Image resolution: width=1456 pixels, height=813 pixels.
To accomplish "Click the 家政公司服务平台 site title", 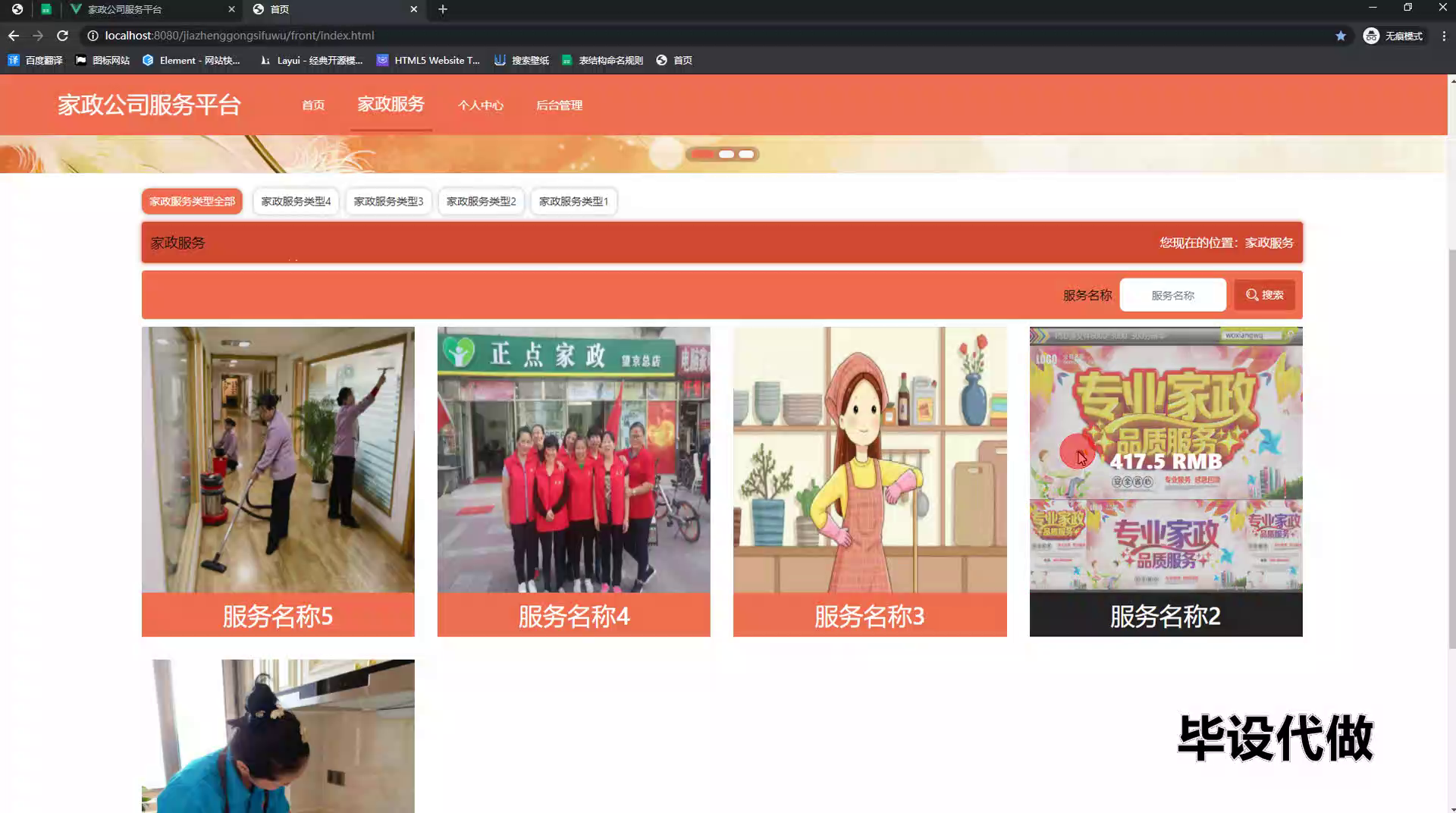I will pyautogui.click(x=149, y=105).
